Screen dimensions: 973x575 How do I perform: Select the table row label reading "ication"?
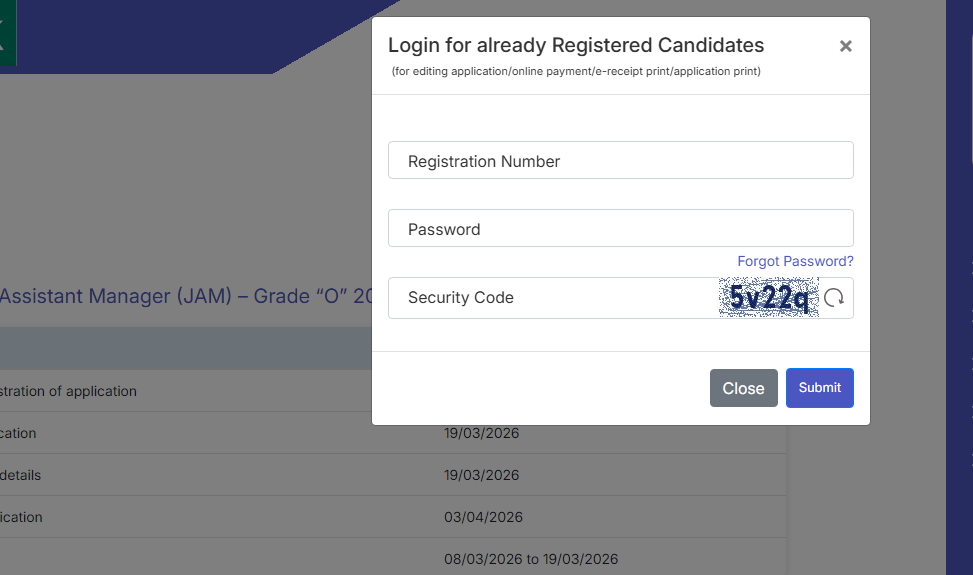(21, 517)
